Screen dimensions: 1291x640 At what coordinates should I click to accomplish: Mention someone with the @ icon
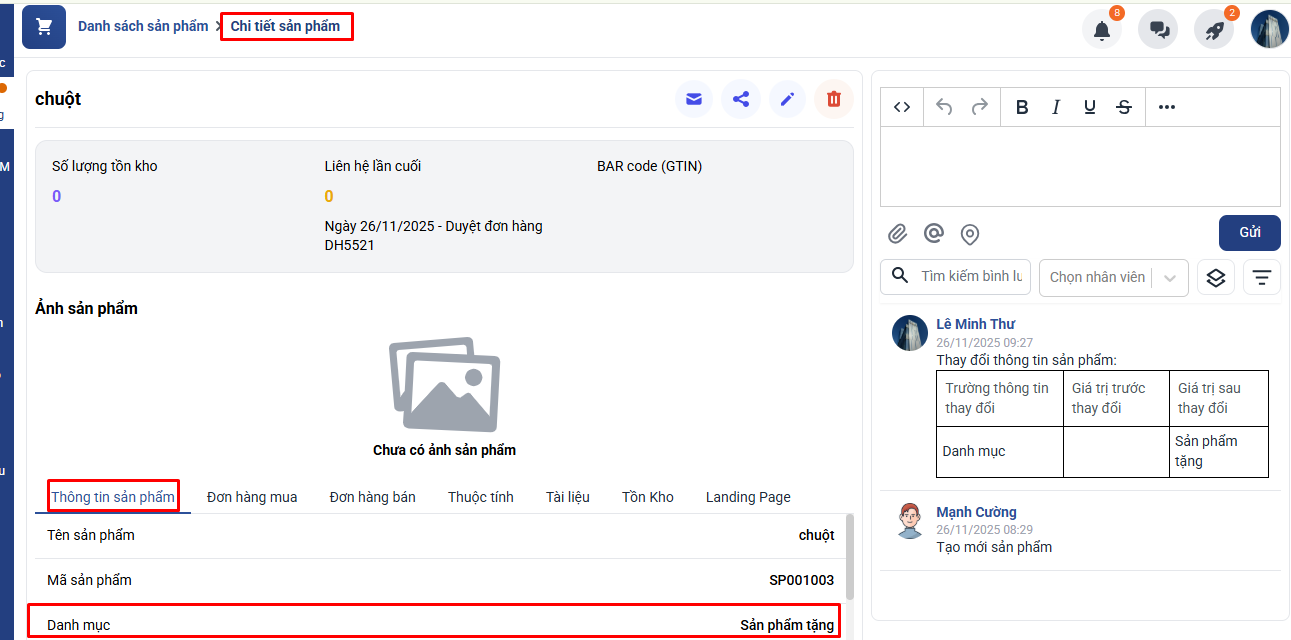click(934, 234)
